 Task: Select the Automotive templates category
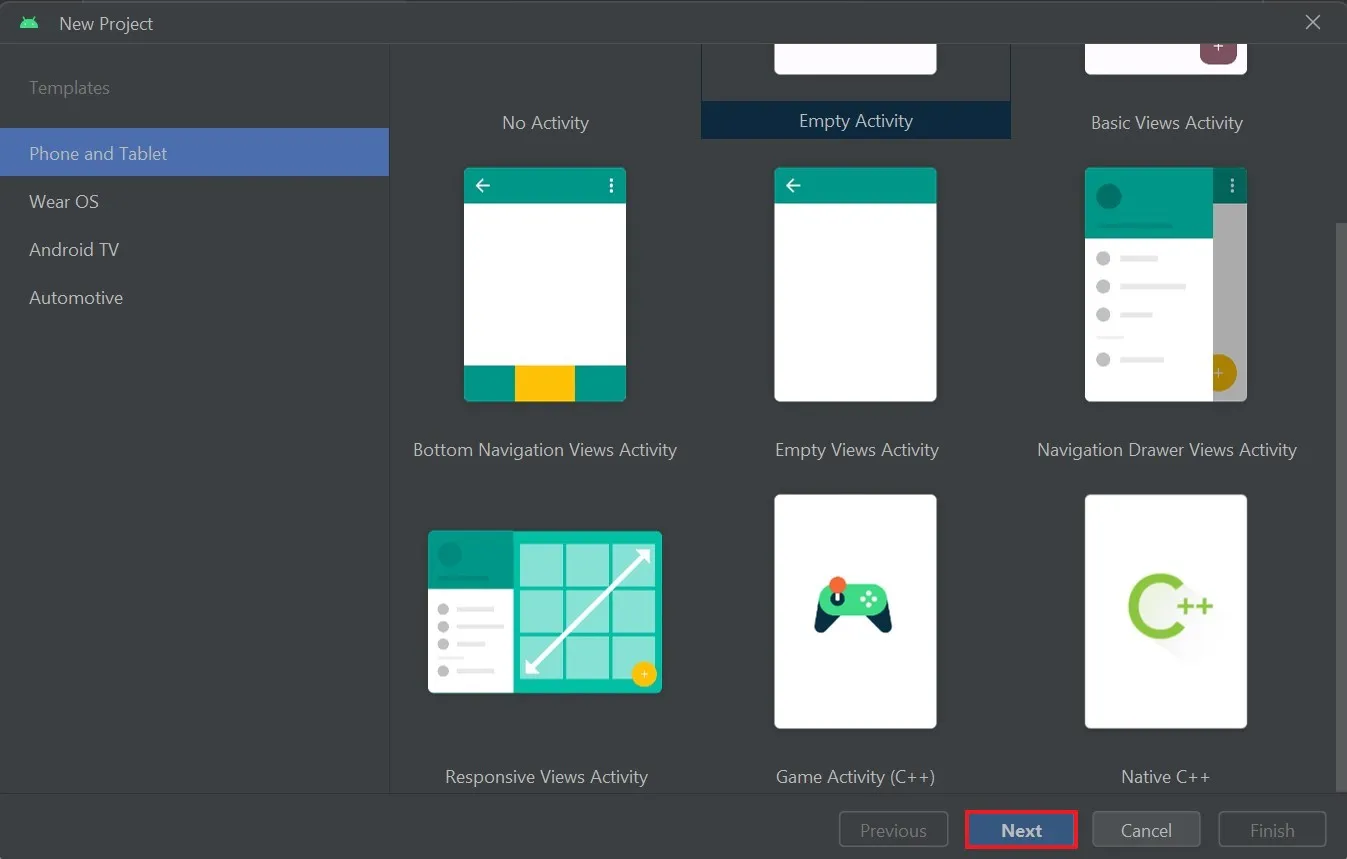click(75, 297)
